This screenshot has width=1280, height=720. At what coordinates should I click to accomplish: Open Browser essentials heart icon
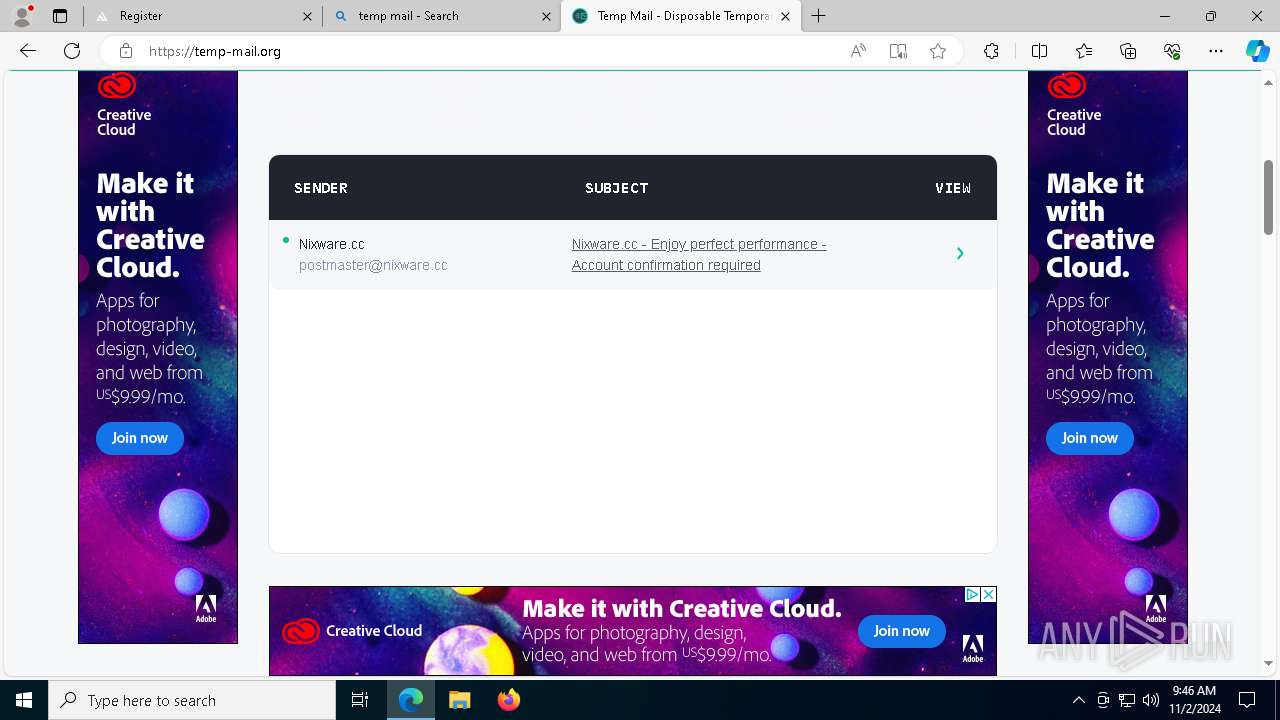[1172, 51]
